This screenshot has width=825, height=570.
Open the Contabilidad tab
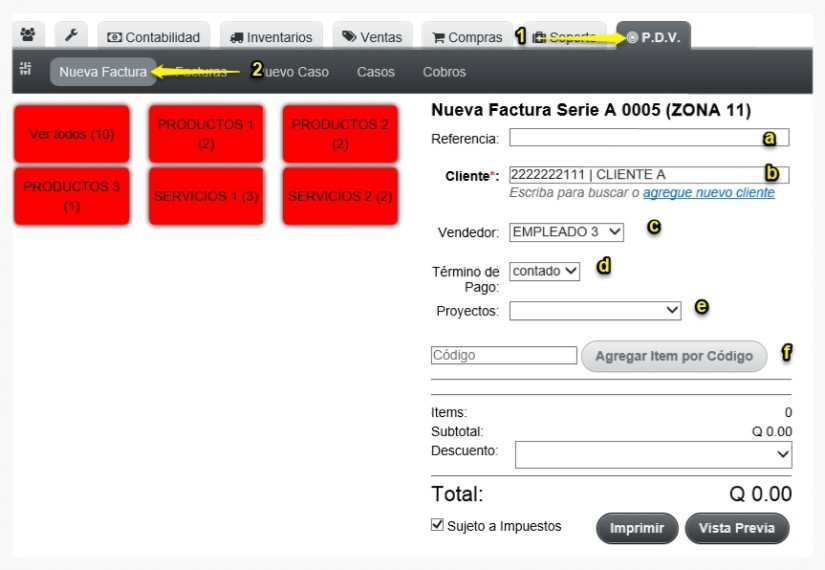154,36
